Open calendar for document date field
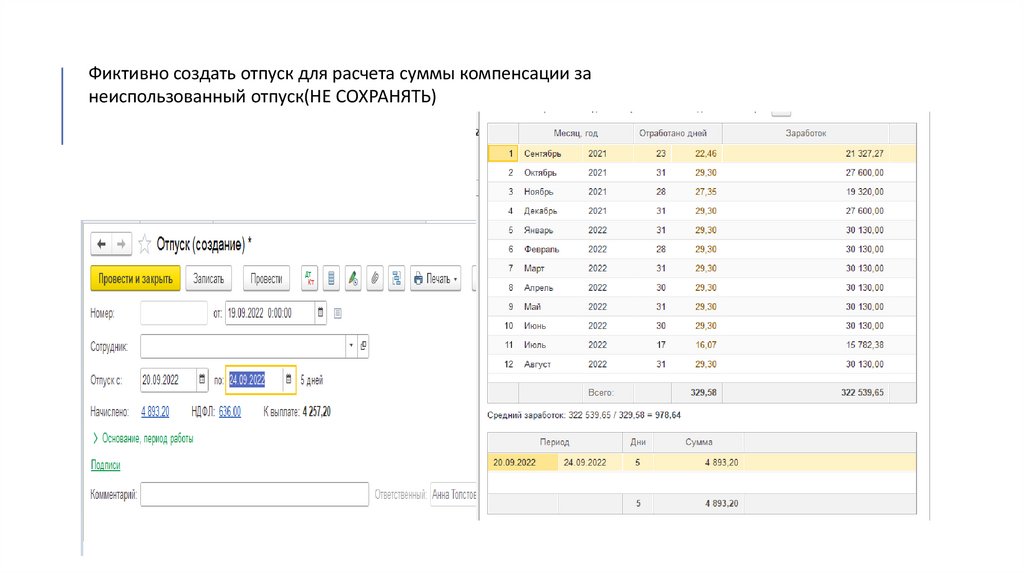1024x574 pixels. (320, 313)
